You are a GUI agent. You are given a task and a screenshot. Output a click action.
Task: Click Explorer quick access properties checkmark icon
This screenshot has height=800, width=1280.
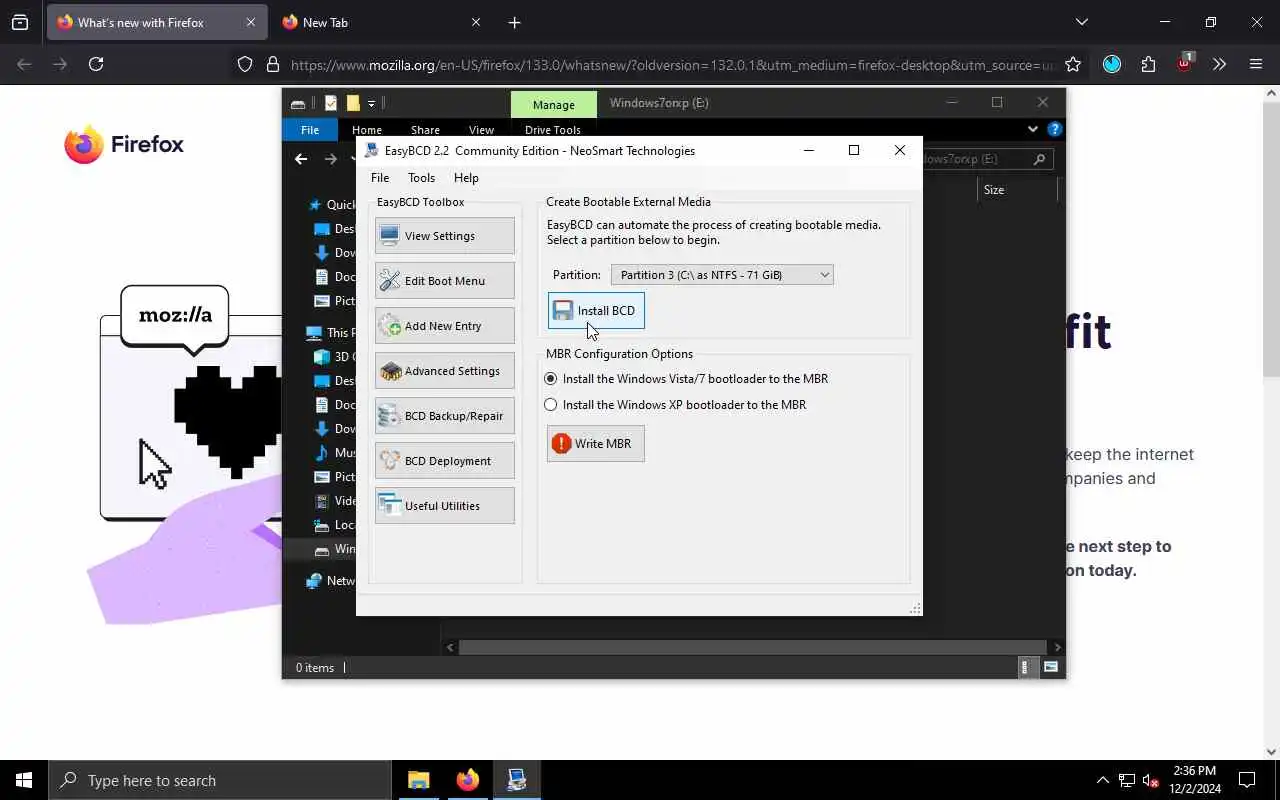(331, 103)
